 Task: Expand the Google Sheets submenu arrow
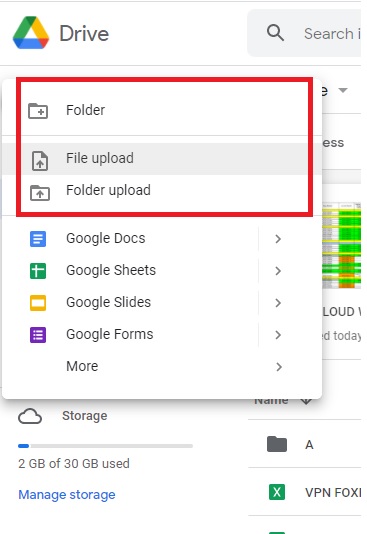(x=278, y=271)
